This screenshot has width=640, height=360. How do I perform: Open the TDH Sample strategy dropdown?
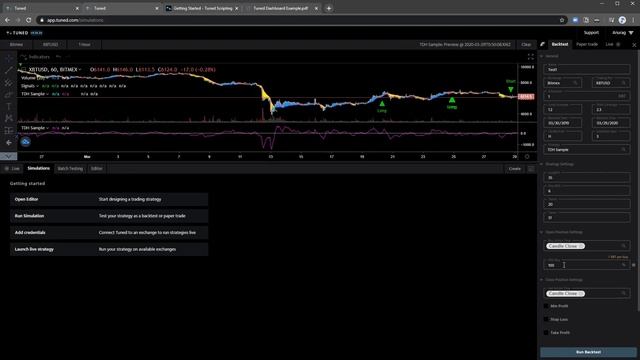click(587, 149)
